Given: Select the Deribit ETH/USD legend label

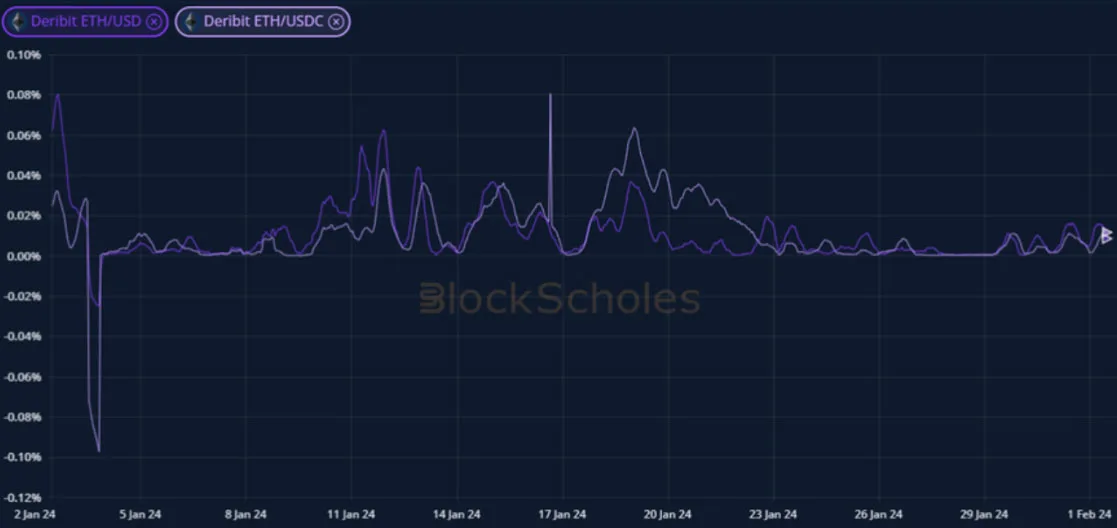Looking at the screenshot, I should point(86,21).
